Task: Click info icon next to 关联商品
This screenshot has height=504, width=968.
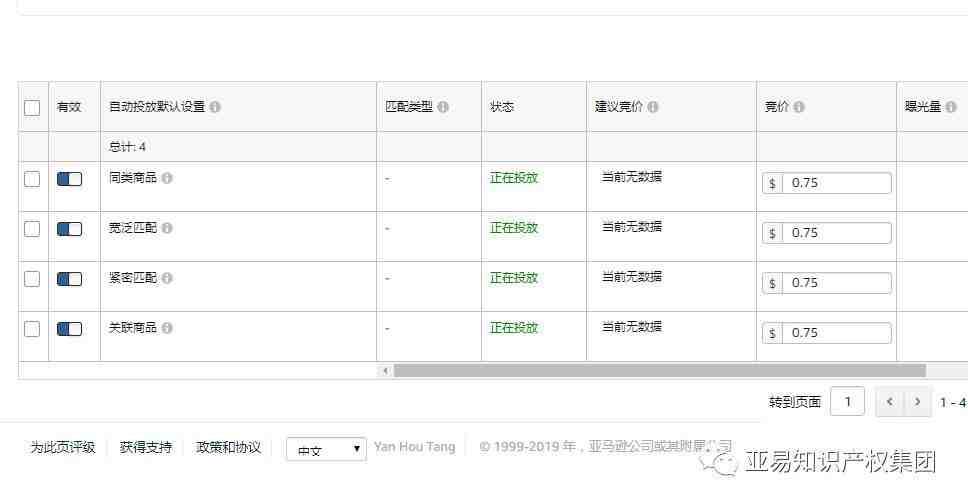Action: pyautogui.click(x=167, y=328)
